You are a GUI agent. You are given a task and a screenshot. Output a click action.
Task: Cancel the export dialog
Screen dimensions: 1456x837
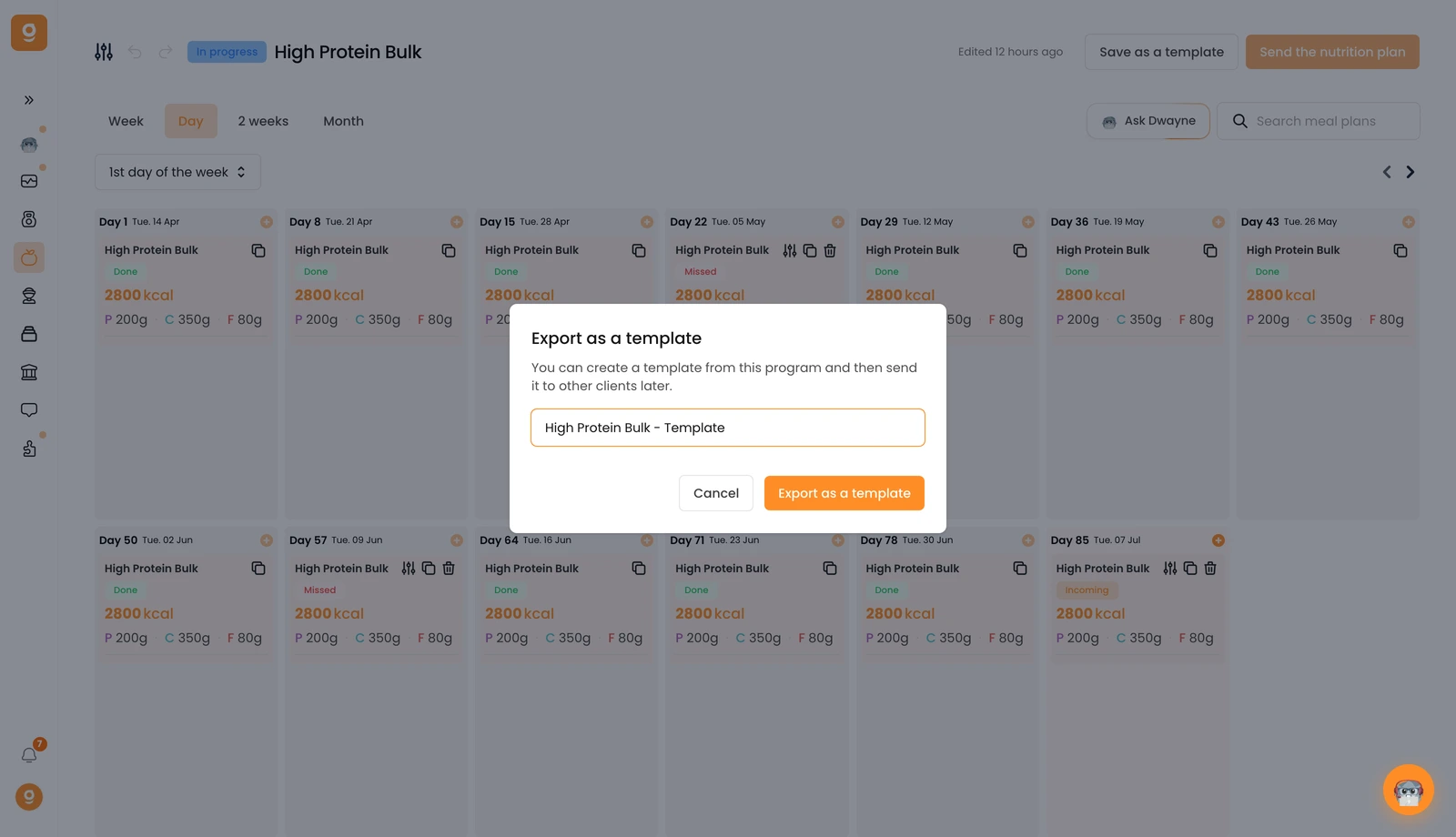tap(716, 493)
